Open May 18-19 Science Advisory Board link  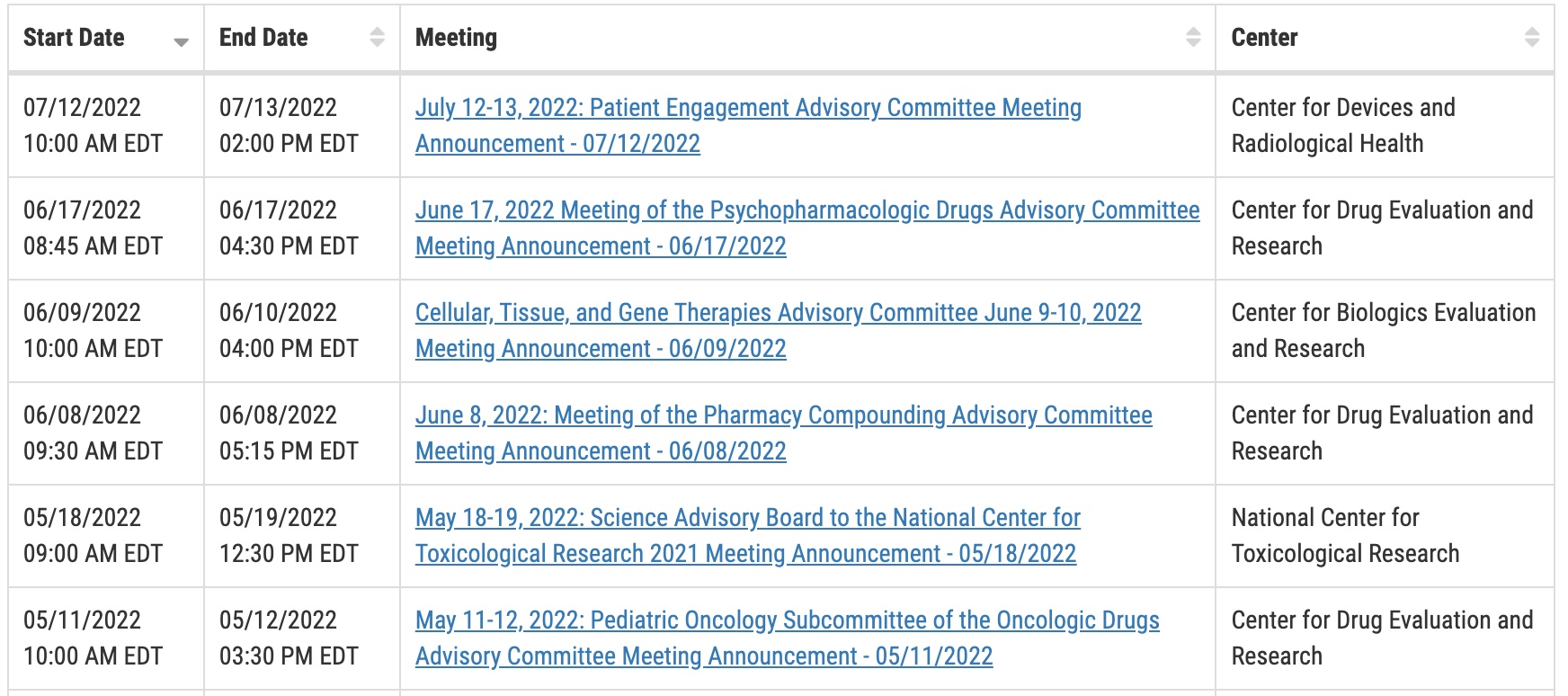(x=748, y=536)
